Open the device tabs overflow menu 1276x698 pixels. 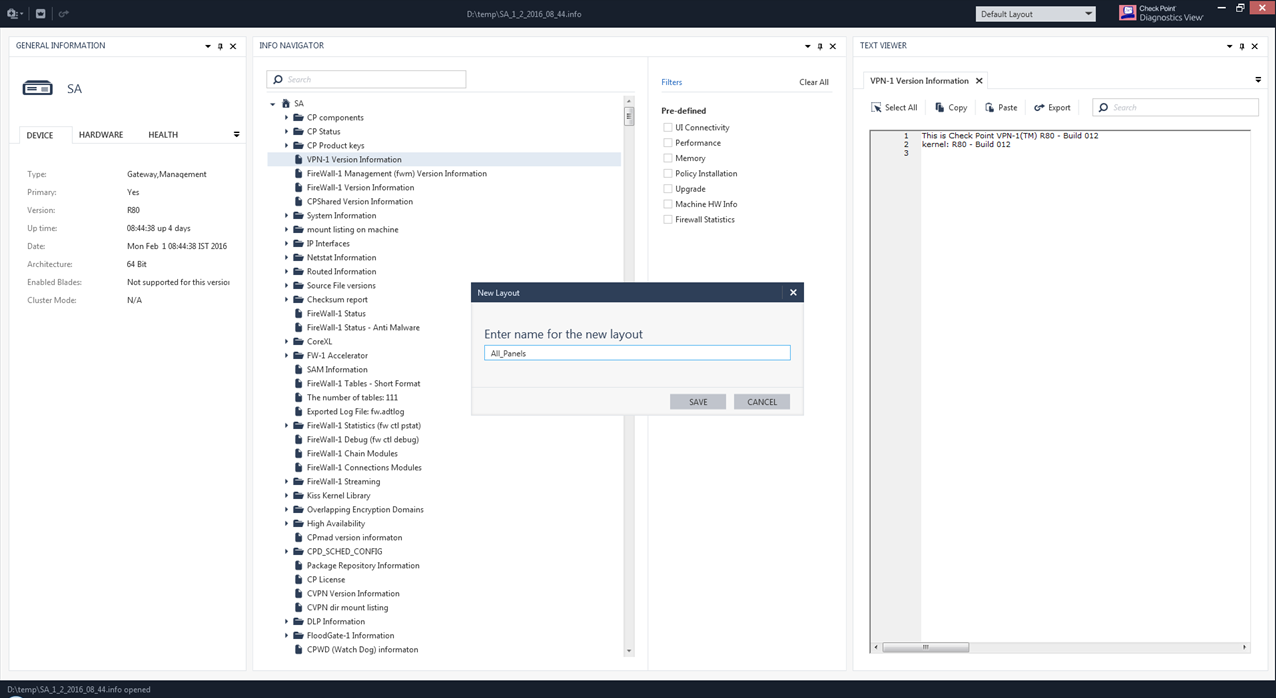pos(237,134)
